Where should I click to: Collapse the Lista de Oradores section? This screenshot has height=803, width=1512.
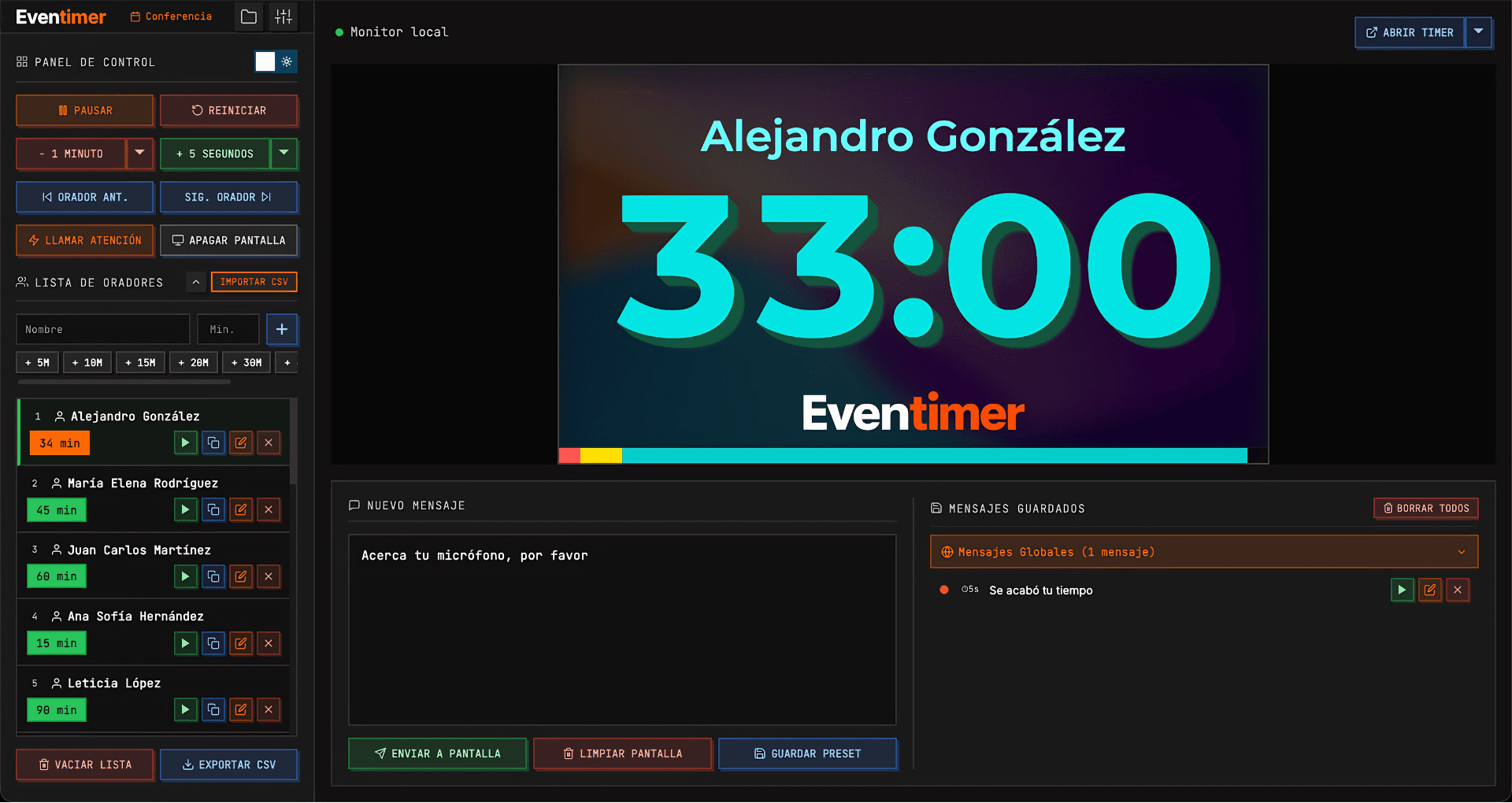point(196,282)
